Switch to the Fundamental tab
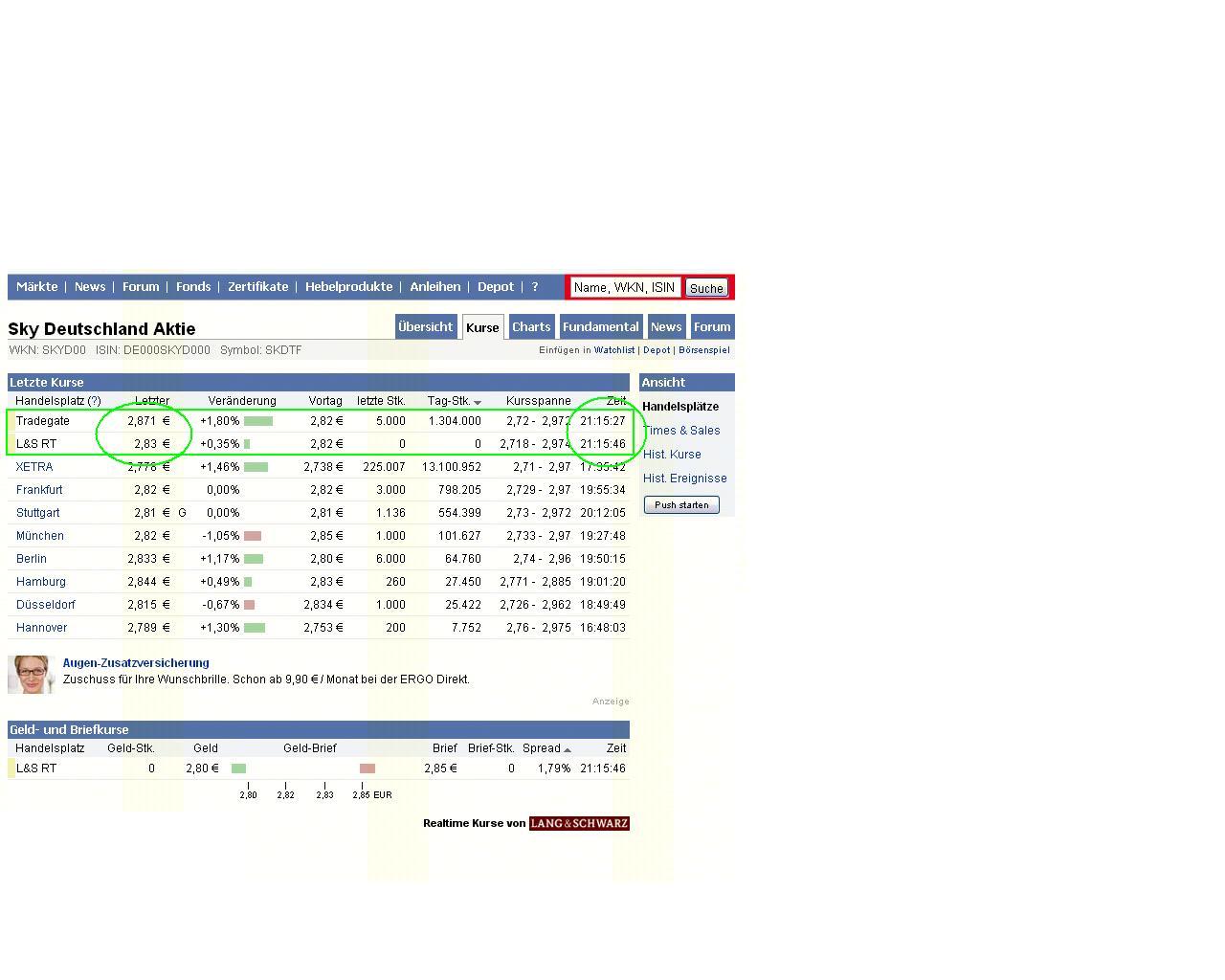This screenshot has height=980, width=1225. click(600, 326)
